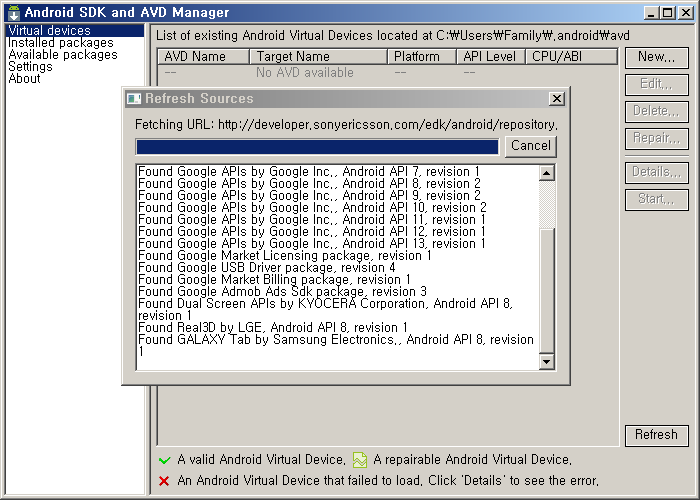This screenshot has height=500, width=700.
Task: Click the Edit... button
Action: coord(656,84)
